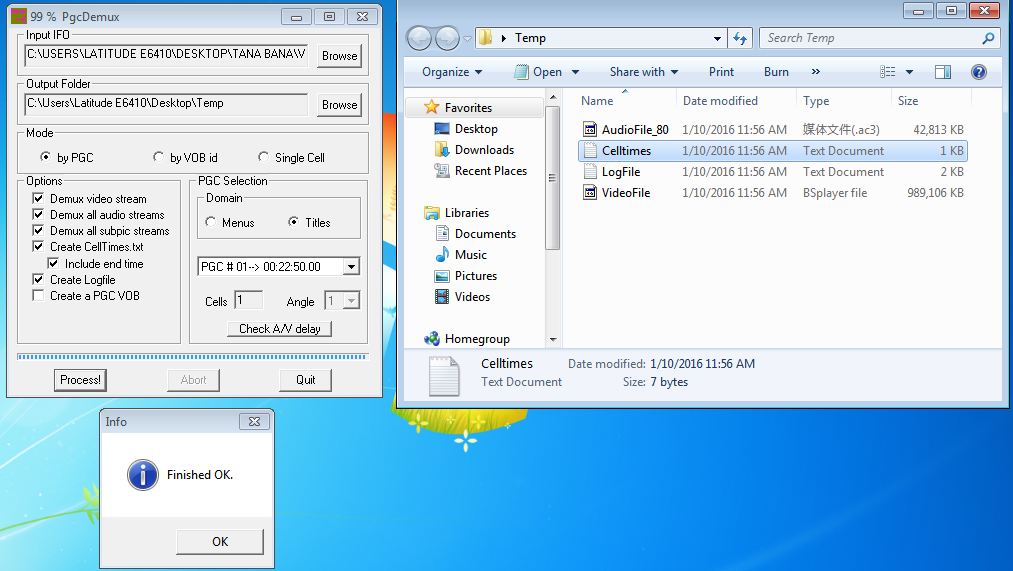Screen dimensions: 1013x571
Task: Sort by Date modified column header
Action: tap(720, 101)
